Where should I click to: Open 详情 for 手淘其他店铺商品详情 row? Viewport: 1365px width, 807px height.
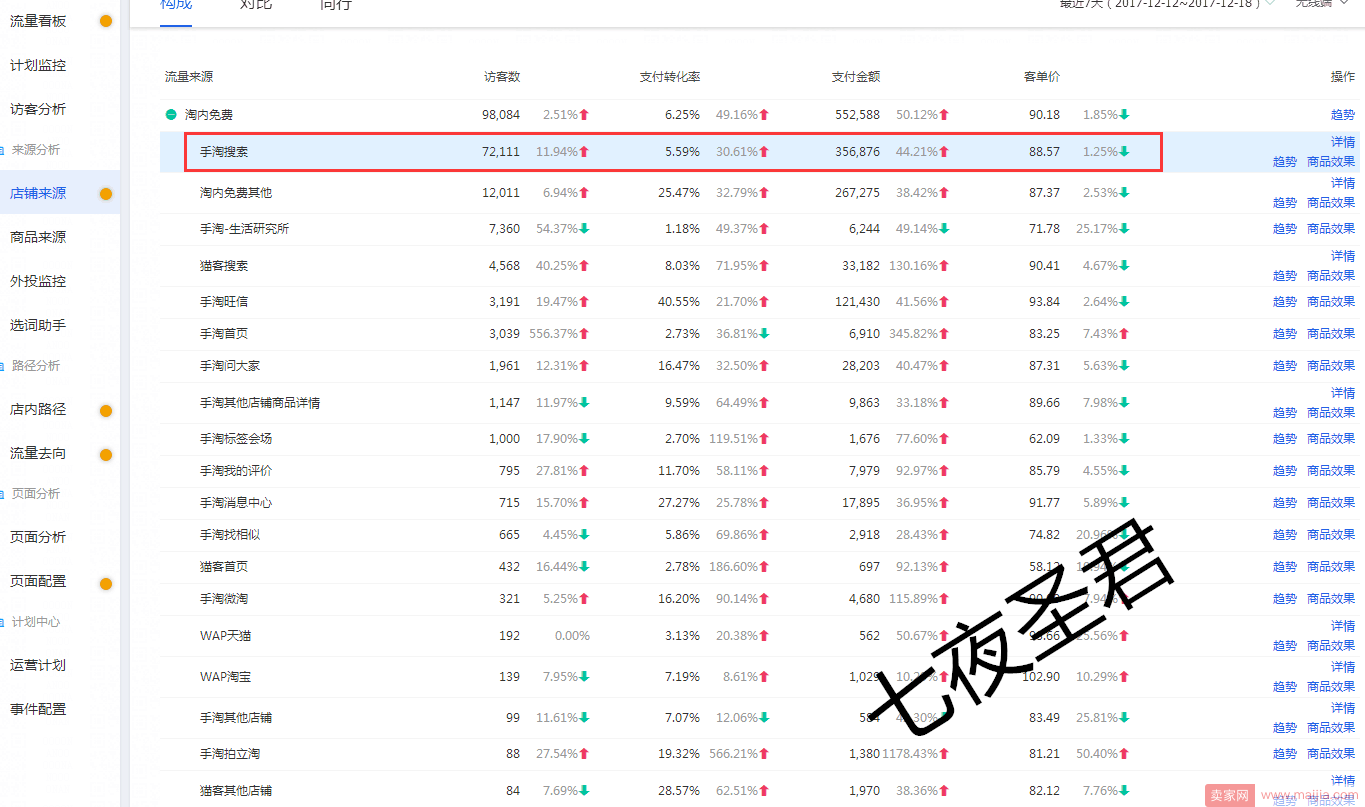pyautogui.click(x=1343, y=393)
